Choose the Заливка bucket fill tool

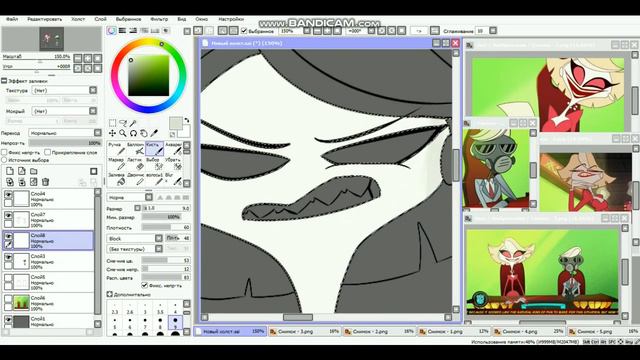point(116,179)
